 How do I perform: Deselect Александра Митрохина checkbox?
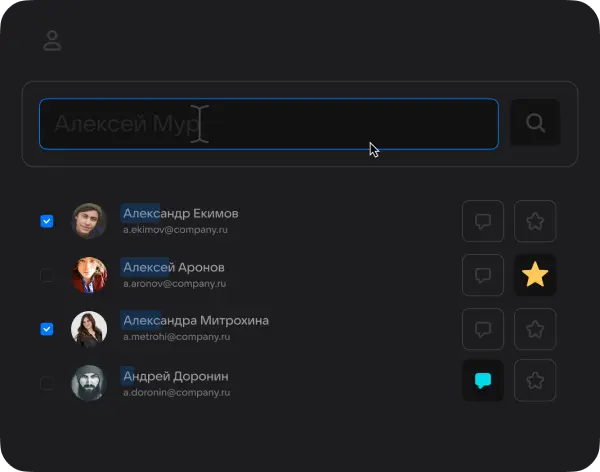(x=47, y=328)
